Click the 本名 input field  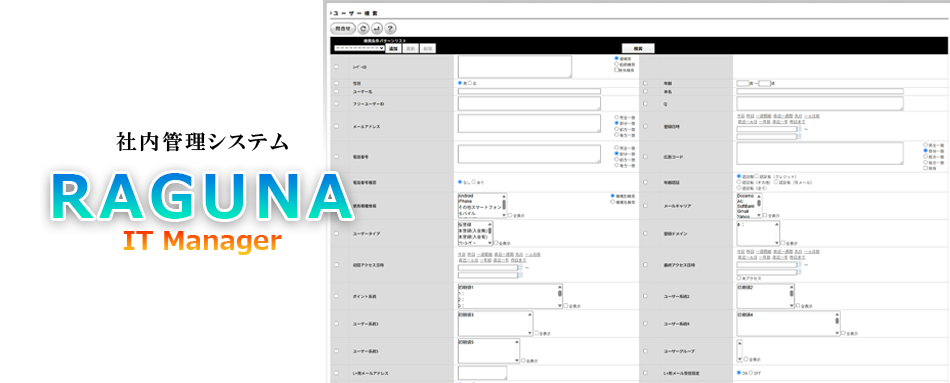click(820, 92)
